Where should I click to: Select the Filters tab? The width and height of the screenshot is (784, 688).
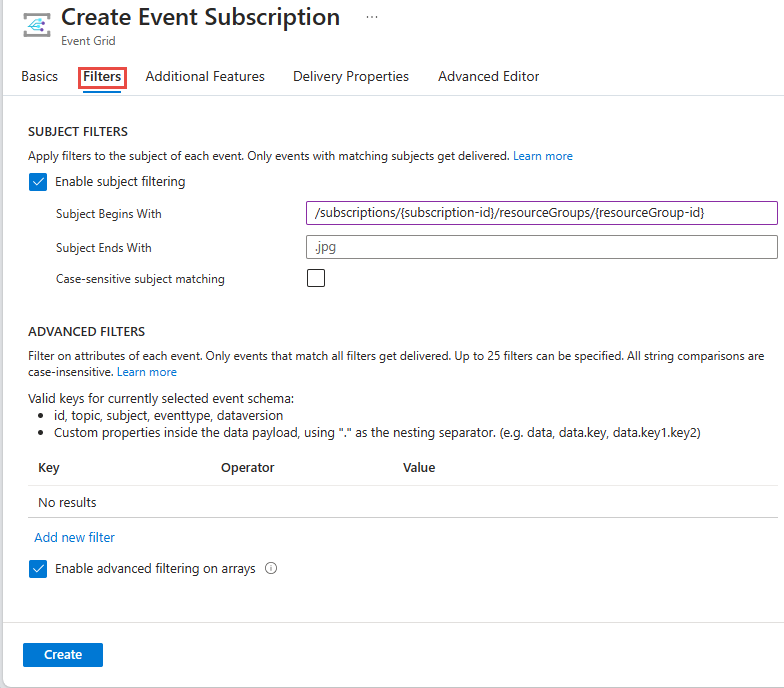(102, 76)
